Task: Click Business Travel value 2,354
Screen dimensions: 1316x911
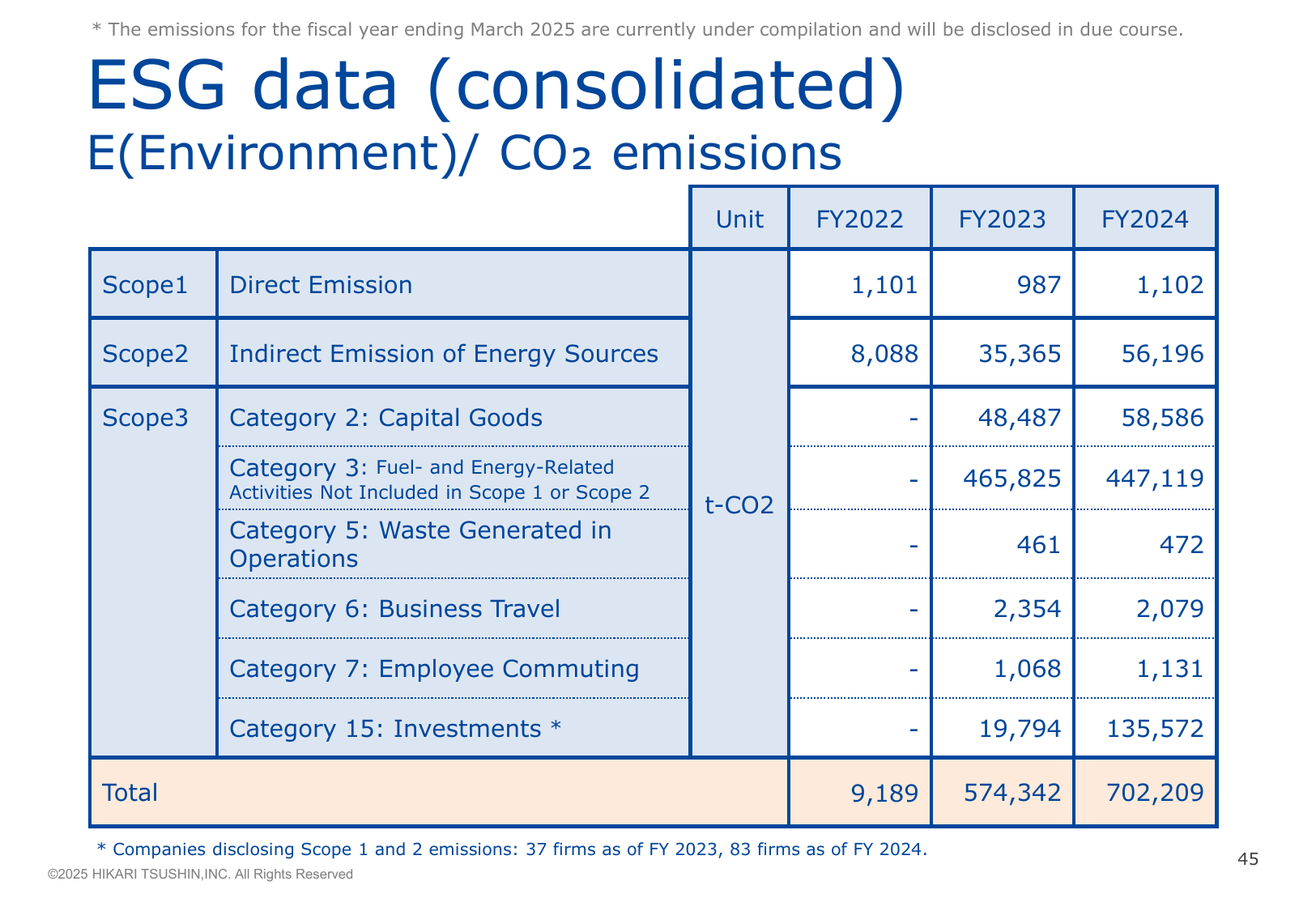Action: pos(1027,609)
